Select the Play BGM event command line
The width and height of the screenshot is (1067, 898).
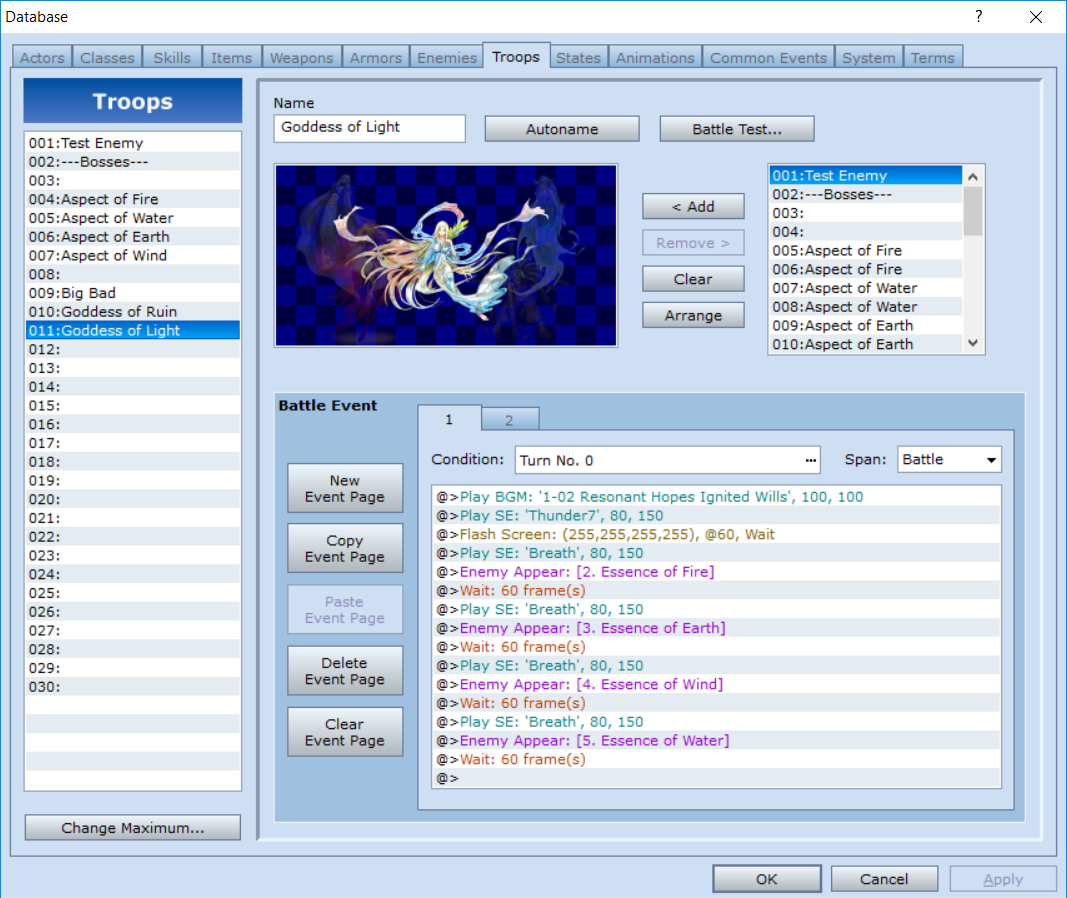point(717,497)
